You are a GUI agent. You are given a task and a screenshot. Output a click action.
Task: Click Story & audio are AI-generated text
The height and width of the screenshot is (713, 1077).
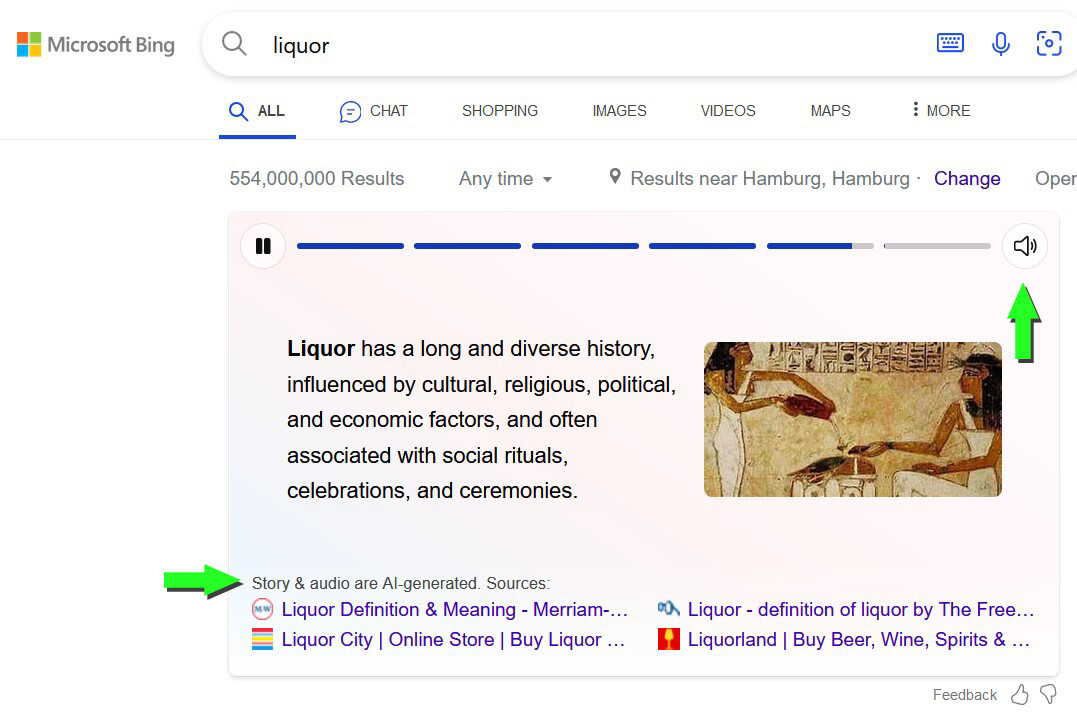click(365, 583)
